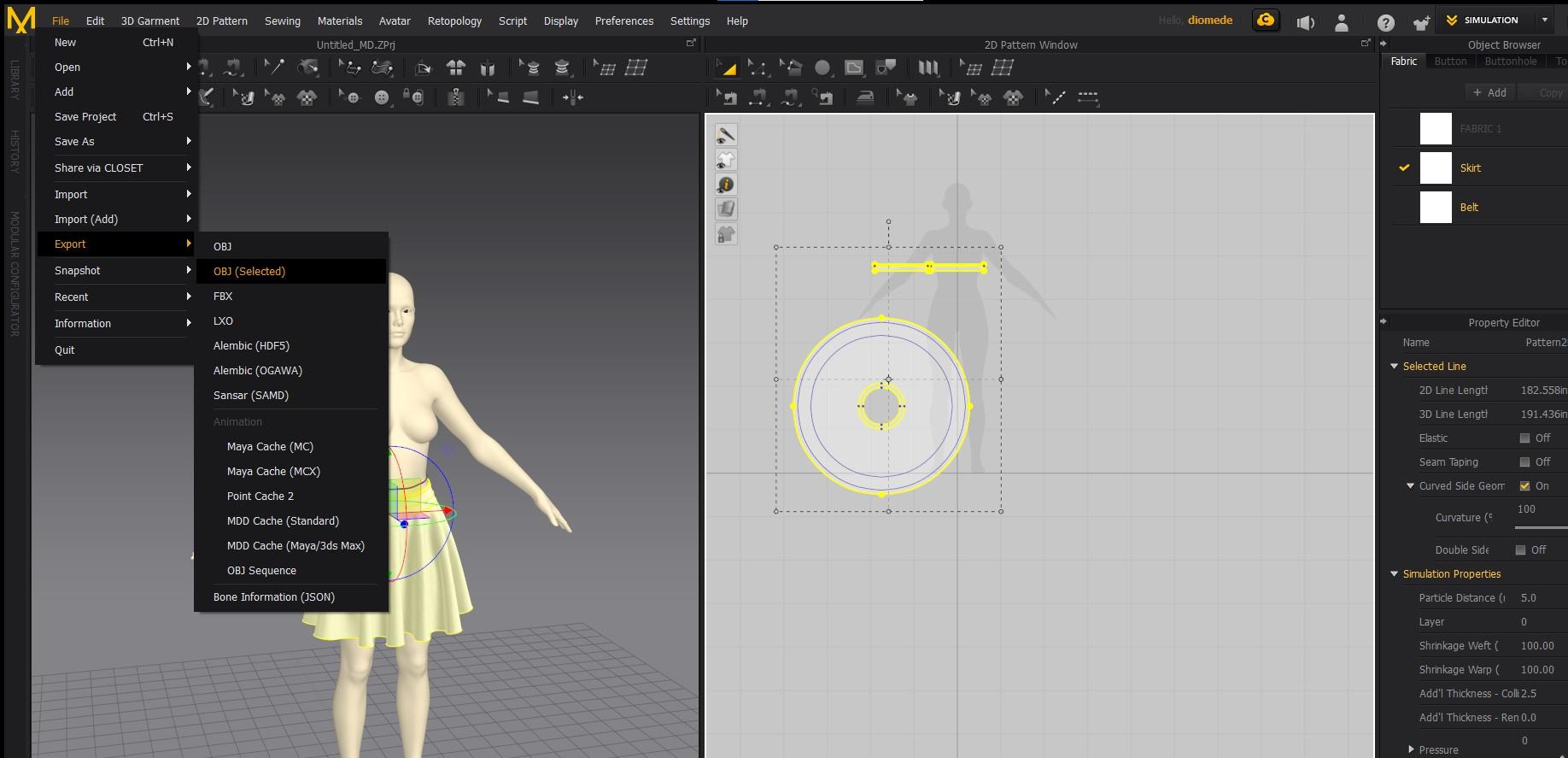This screenshot has height=758, width=1568.
Task: Select the Steam iron tool
Action: [865, 97]
